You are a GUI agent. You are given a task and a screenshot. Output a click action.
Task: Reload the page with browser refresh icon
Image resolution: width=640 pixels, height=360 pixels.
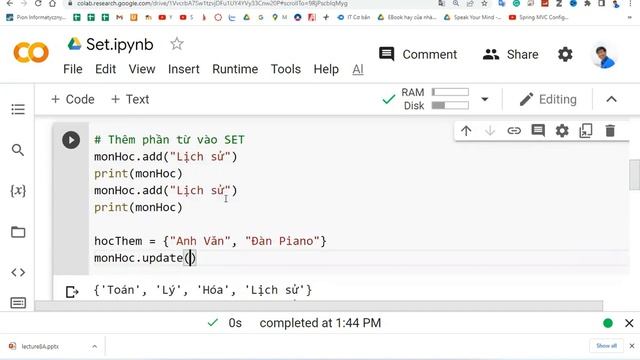pyautogui.click(x=38, y=3)
